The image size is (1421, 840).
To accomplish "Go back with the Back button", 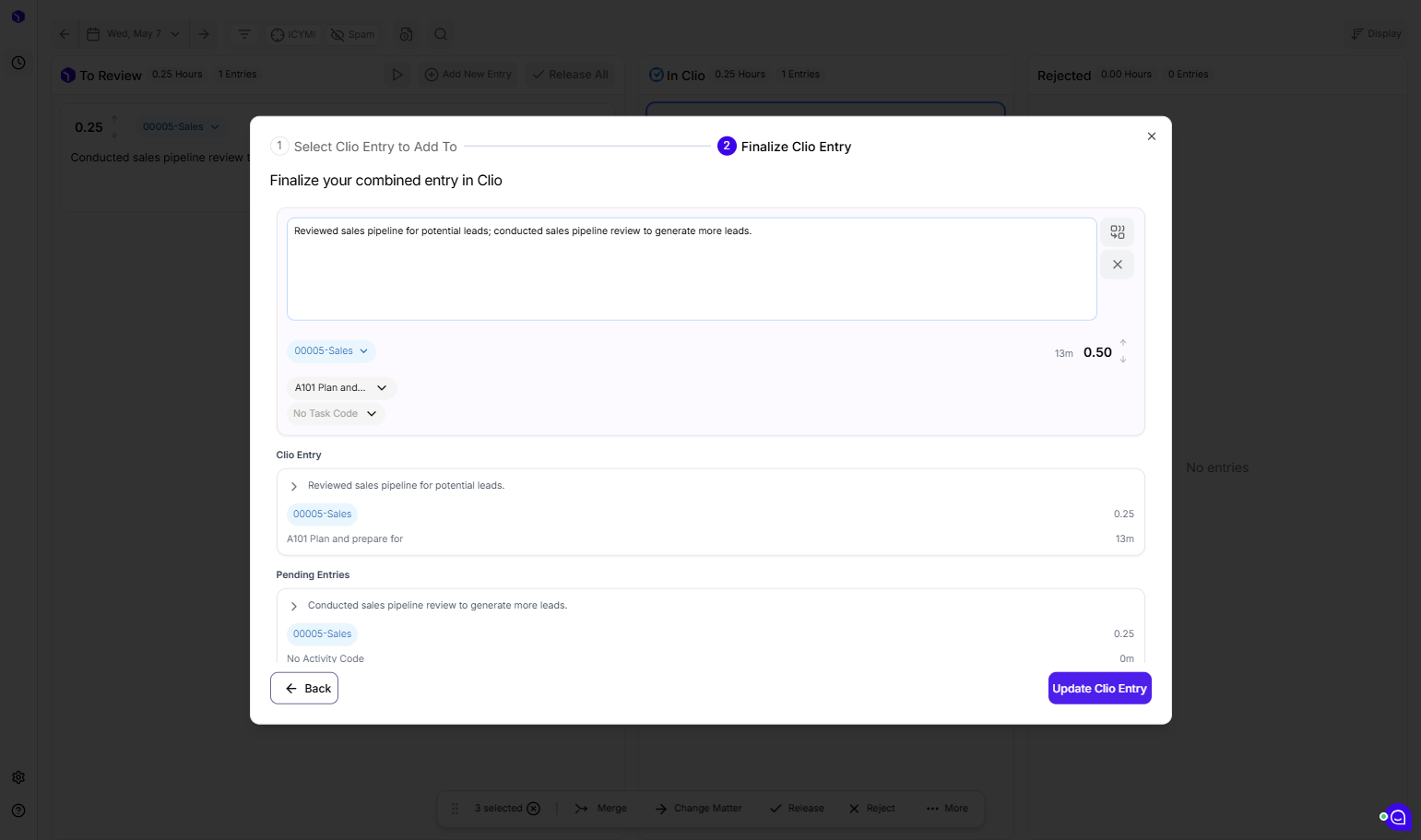I will tap(304, 689).
